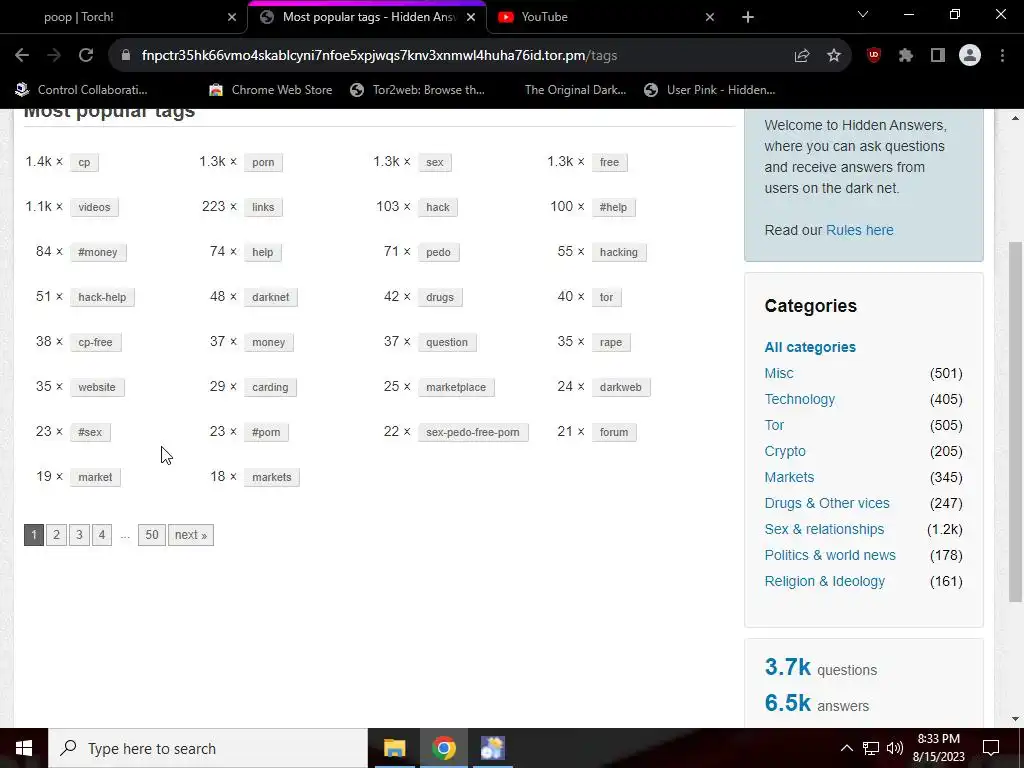Viewport: 1024px width, 768px height.
Task: Open the Tor category
Action: [x=774, y=425]
